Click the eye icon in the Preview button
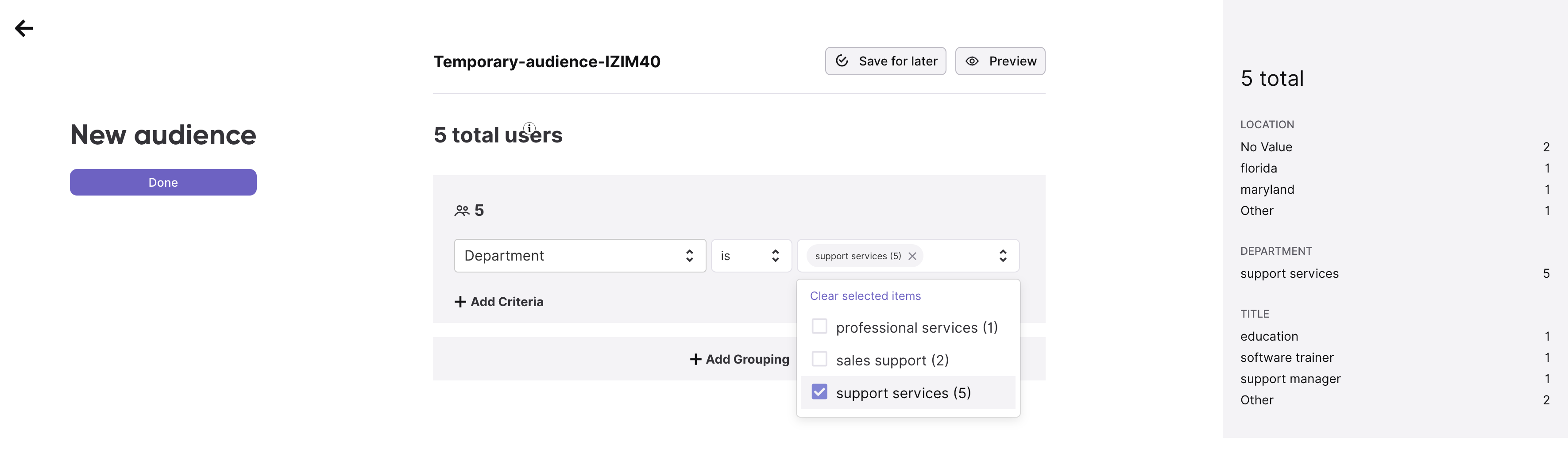1568x453 pixels. tap(972, 61)
